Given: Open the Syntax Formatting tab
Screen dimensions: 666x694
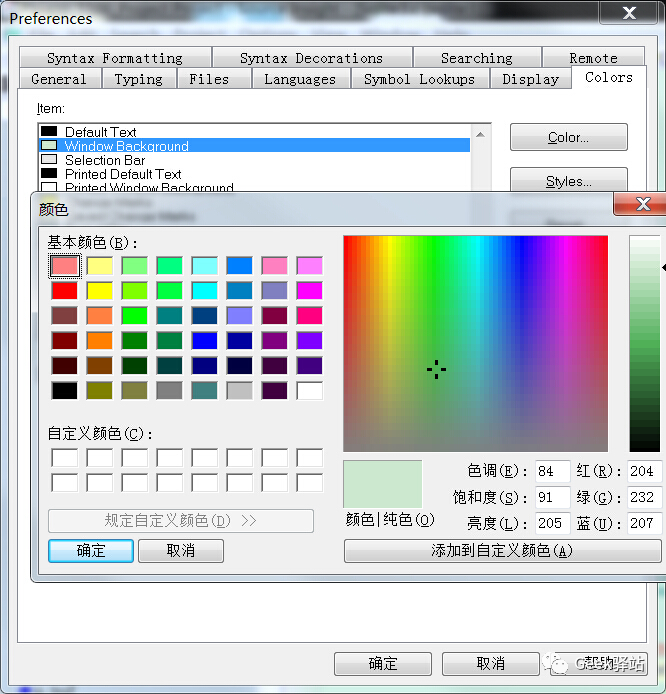Looking at the screenshot, I should (115, 58).
